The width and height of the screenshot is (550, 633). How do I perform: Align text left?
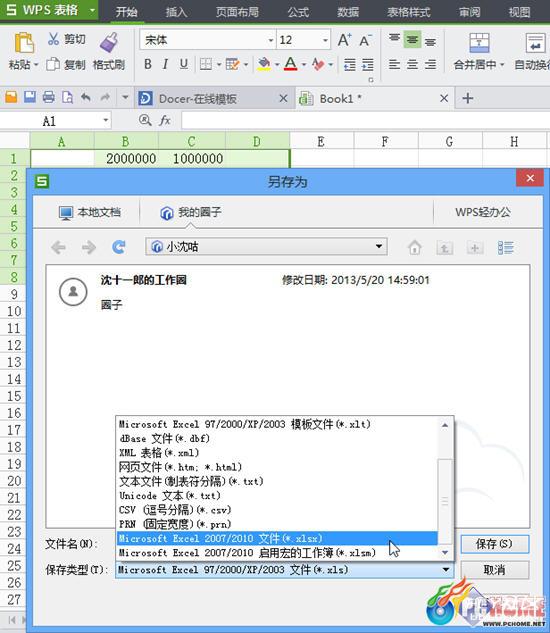point(394,64)
